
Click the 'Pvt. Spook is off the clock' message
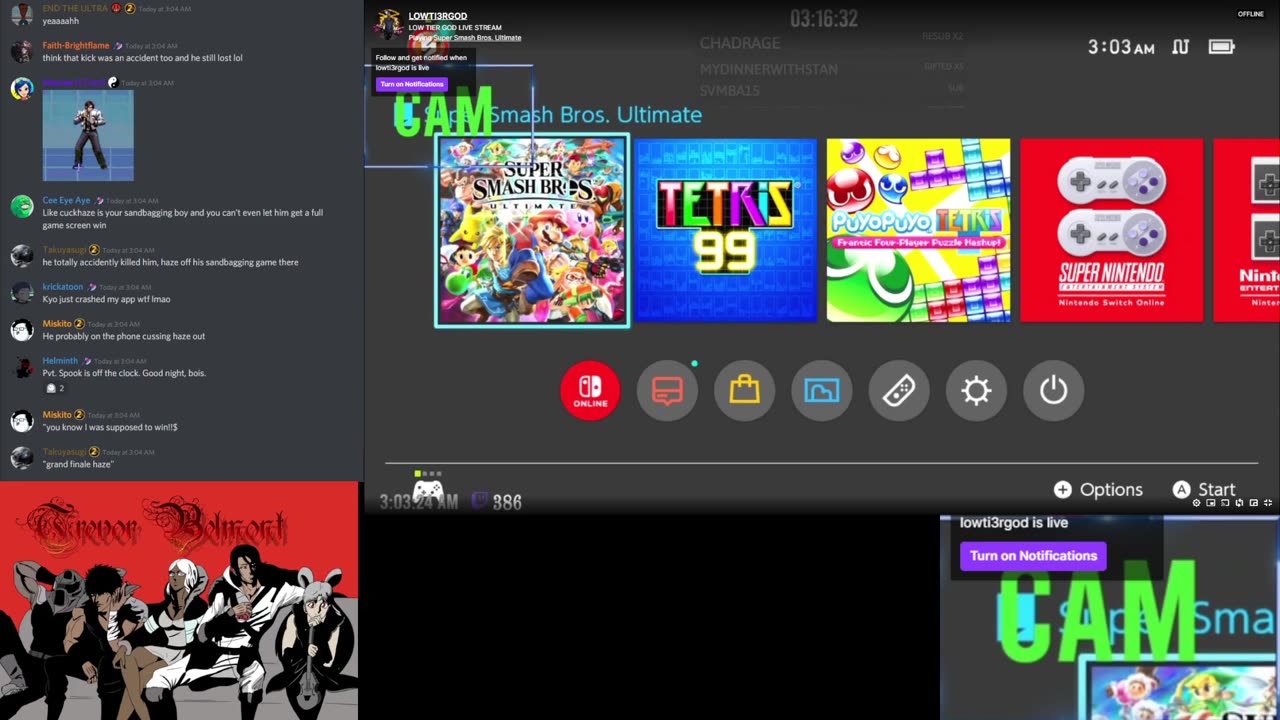click(124, 373)
